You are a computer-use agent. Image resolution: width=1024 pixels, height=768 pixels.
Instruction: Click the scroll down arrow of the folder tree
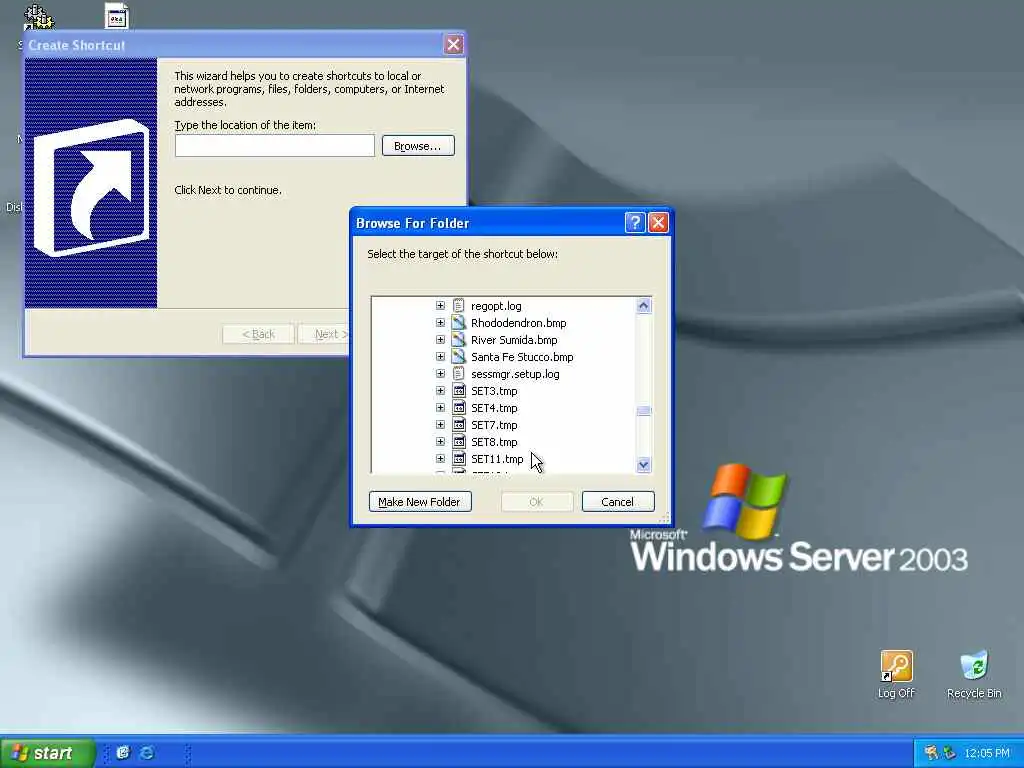click(x=643, y=464)
